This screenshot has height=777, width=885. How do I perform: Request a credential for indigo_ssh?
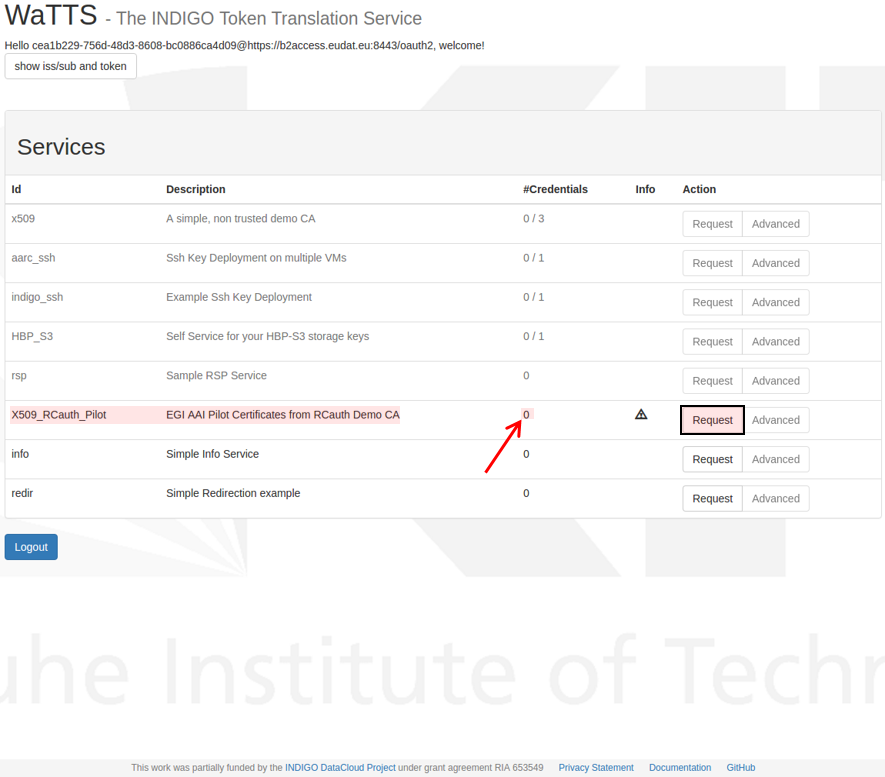pyautogui.click(x=712, y=302)
